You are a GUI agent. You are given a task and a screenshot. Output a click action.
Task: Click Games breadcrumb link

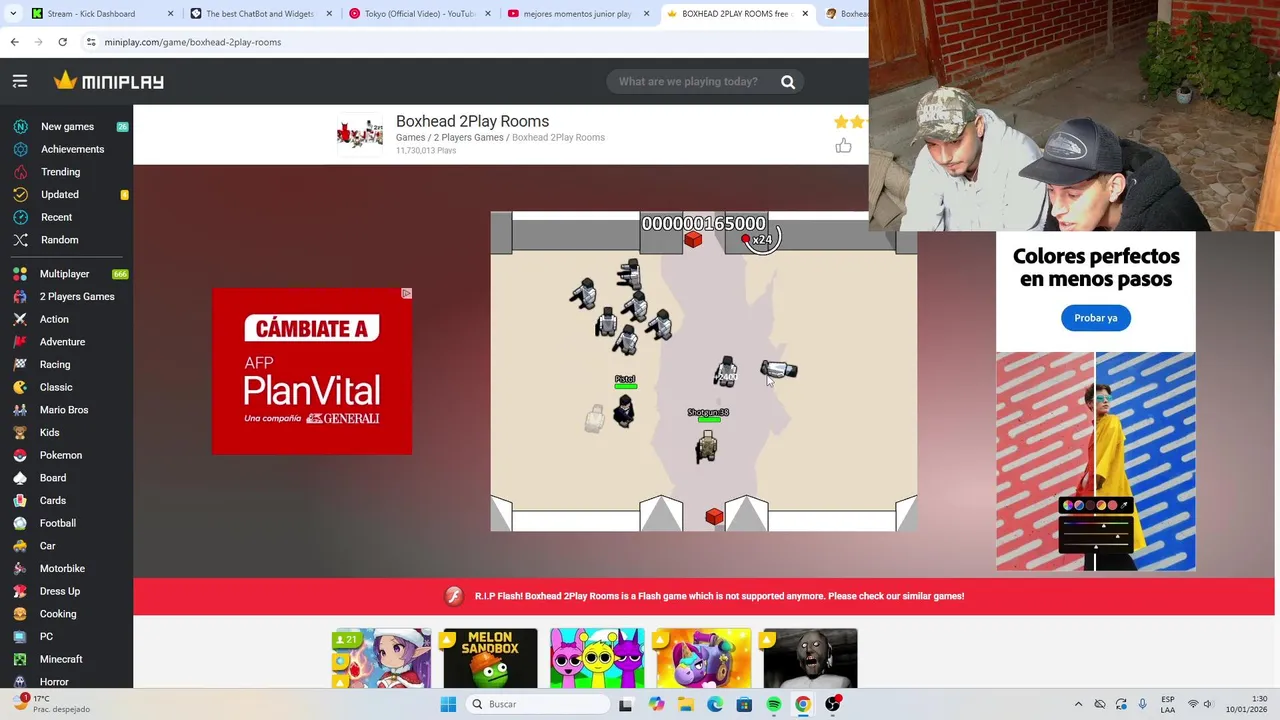point(410,137)
